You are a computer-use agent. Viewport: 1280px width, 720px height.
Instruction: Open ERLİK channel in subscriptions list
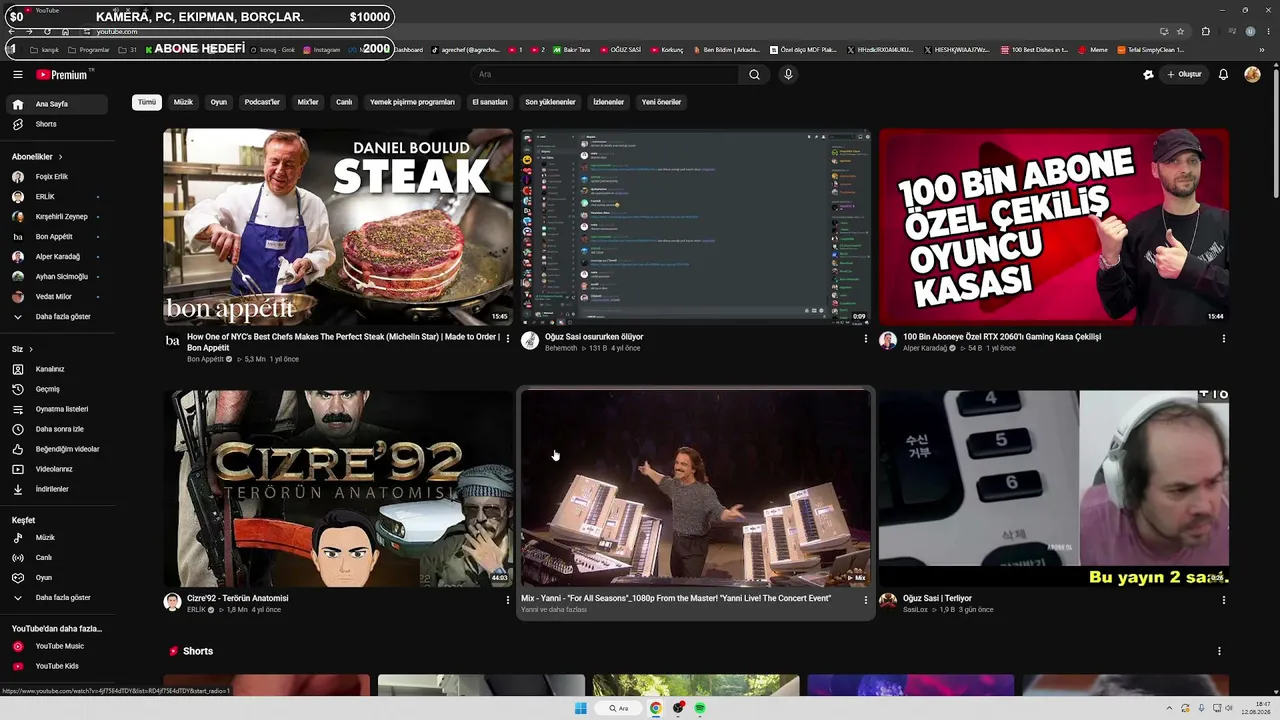point(56,197)
